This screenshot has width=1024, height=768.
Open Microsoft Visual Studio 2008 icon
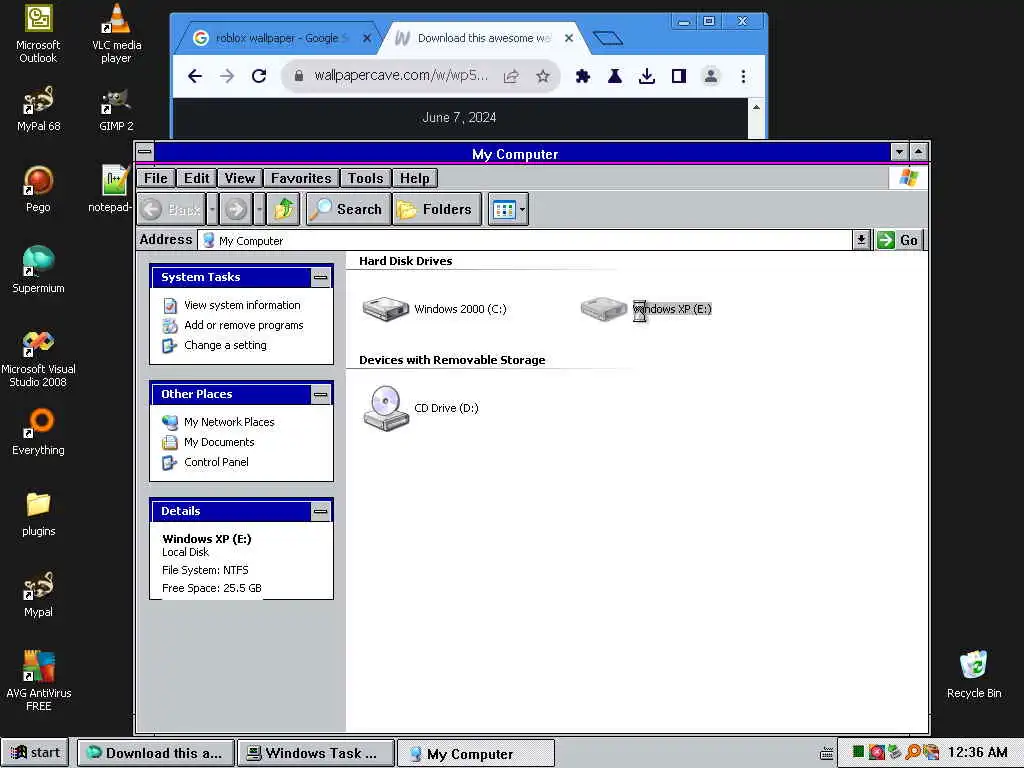[38, 359]
